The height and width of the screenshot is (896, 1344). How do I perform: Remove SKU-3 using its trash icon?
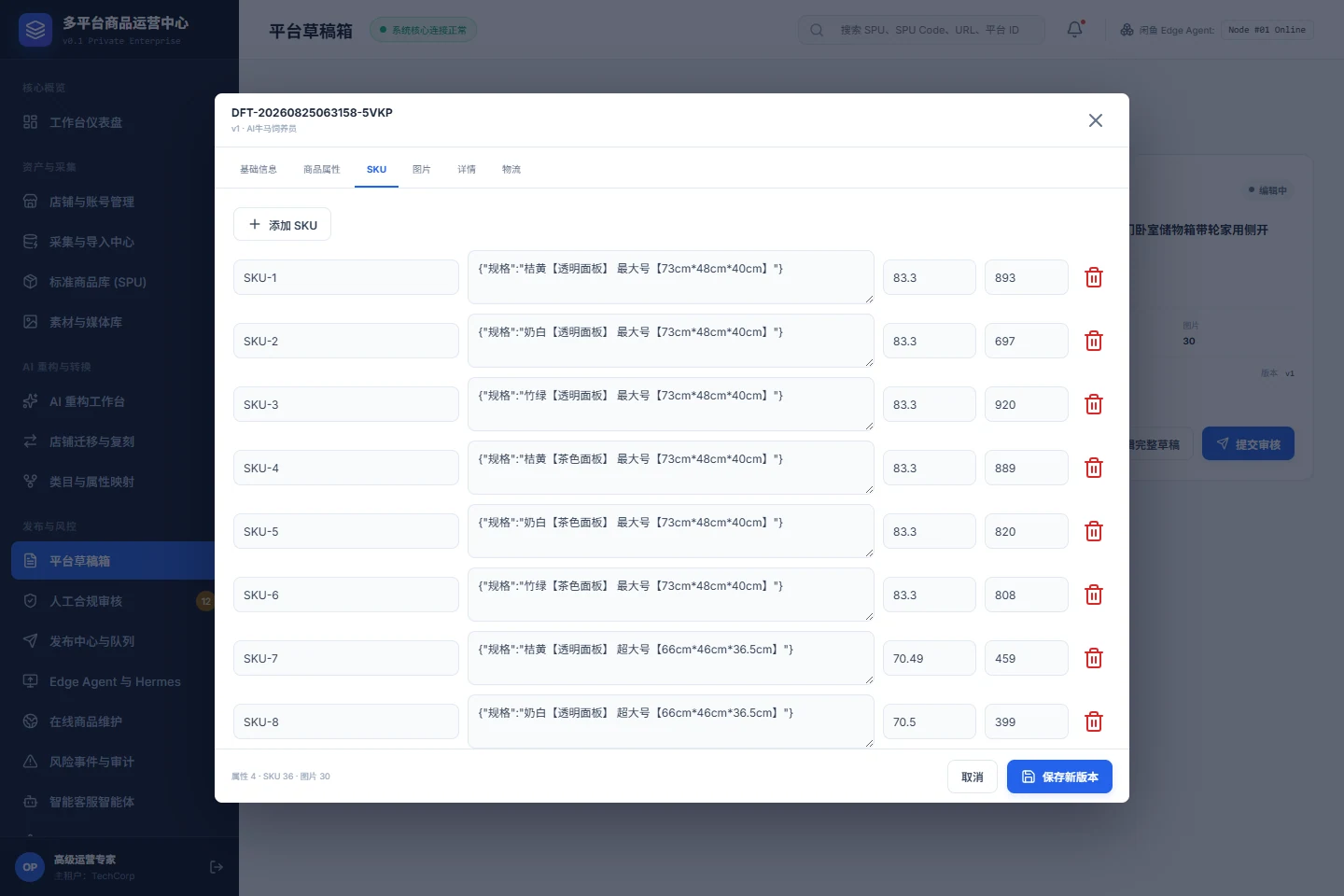tap(1094, 404)
